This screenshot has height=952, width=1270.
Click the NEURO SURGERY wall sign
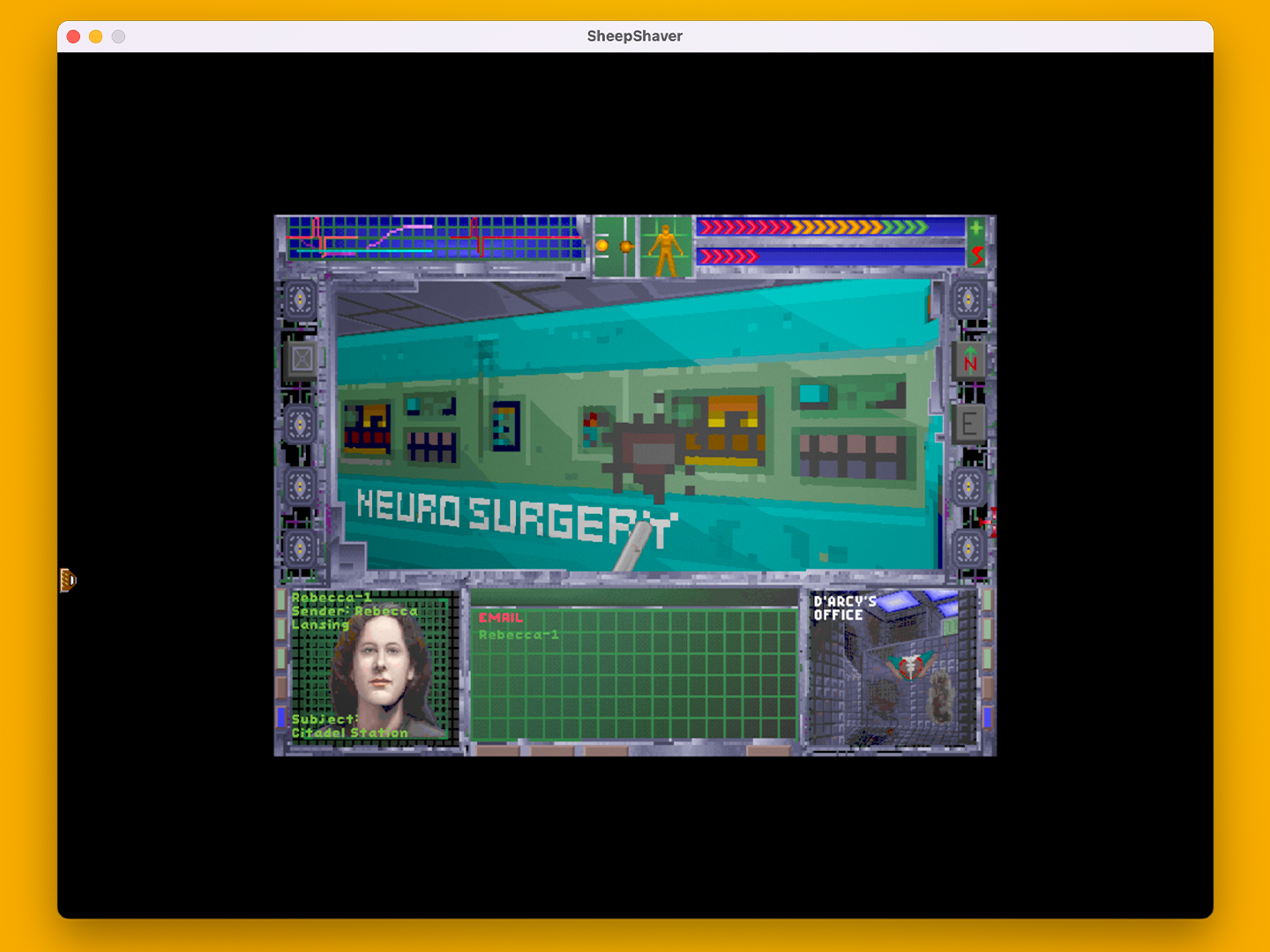516,517
